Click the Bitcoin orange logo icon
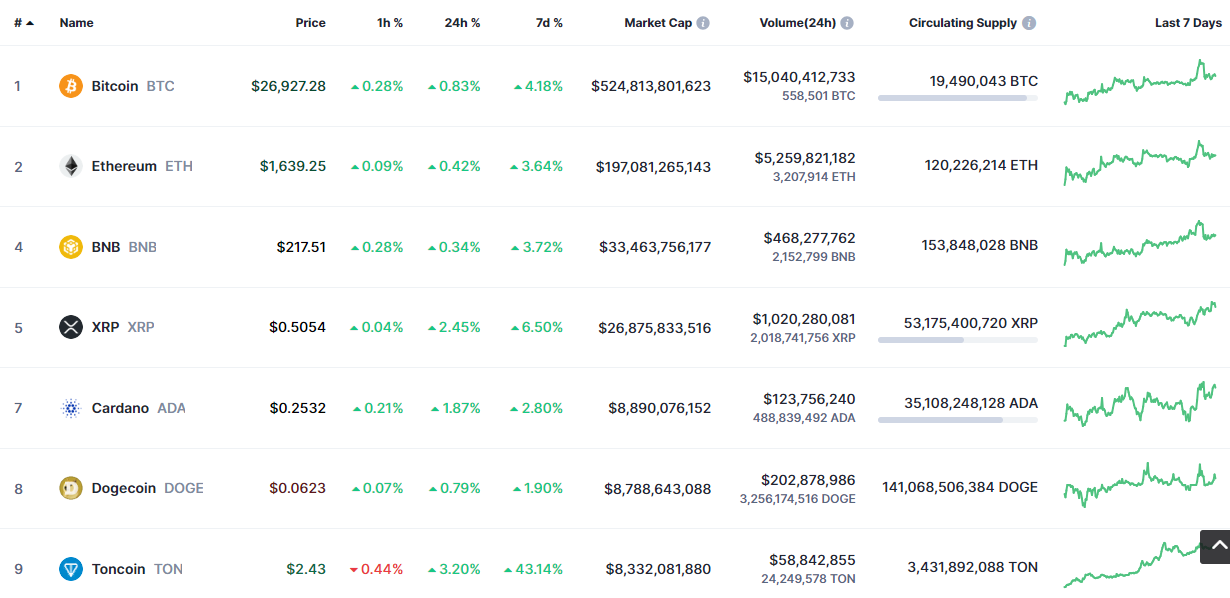 (70, 86)
